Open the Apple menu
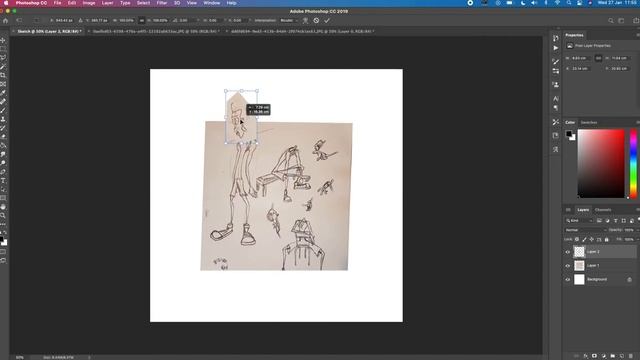 6,3
